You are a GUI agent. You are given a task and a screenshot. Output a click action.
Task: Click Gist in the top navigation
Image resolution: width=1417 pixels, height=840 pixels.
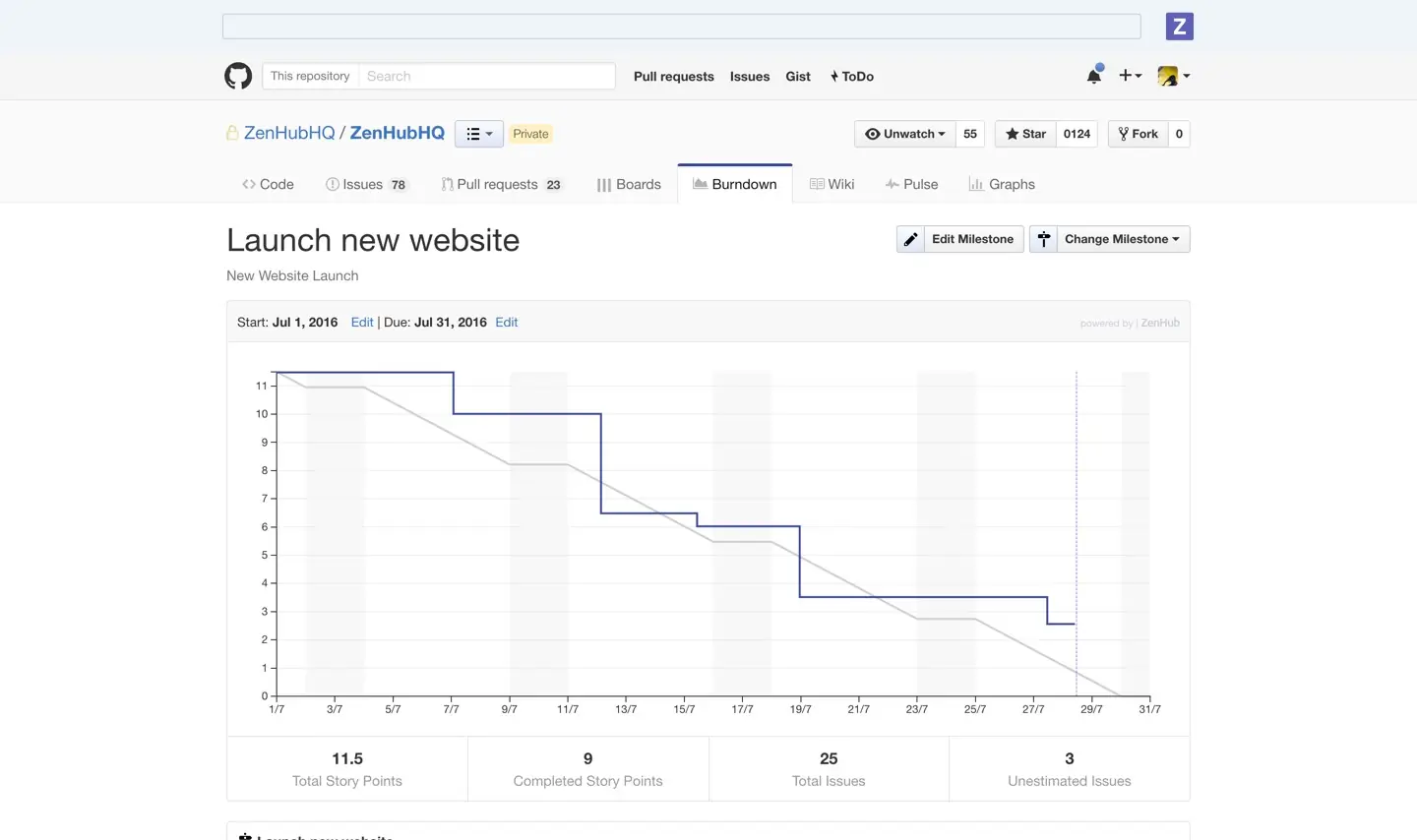pos(798,76)
